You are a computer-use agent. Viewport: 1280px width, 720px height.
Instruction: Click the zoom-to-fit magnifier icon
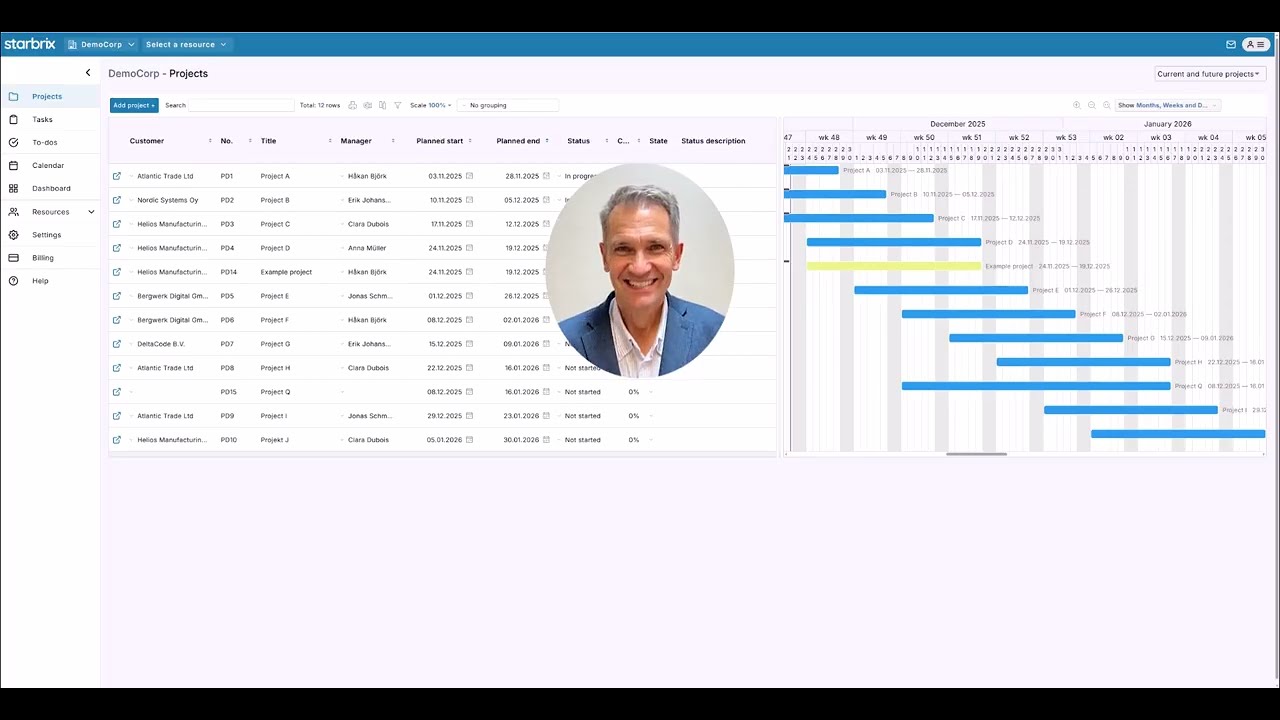tap(1107, 105)
